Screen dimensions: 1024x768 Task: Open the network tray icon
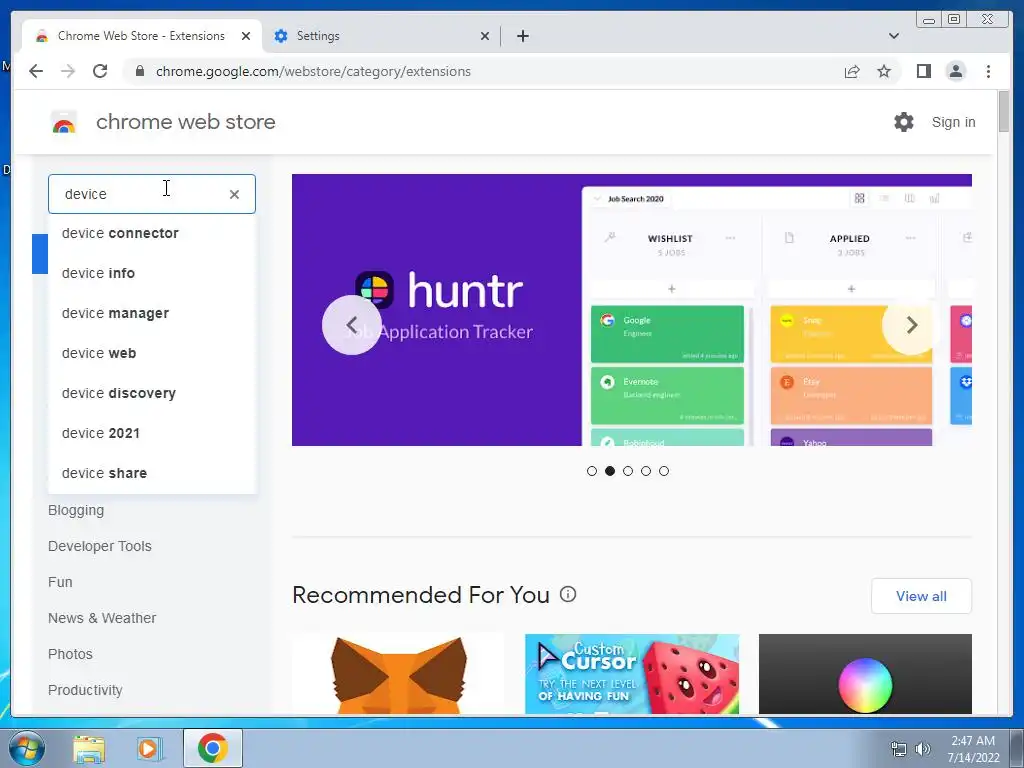(899, 749)
